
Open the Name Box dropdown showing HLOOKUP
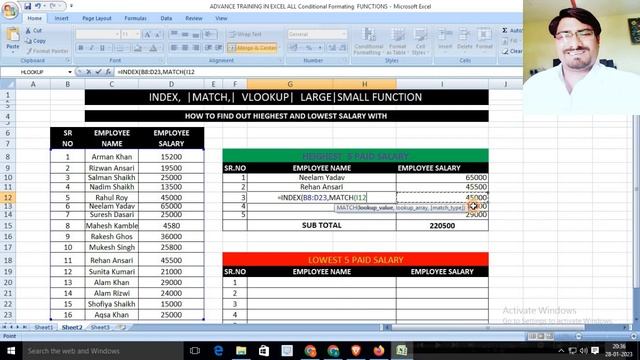70,72
